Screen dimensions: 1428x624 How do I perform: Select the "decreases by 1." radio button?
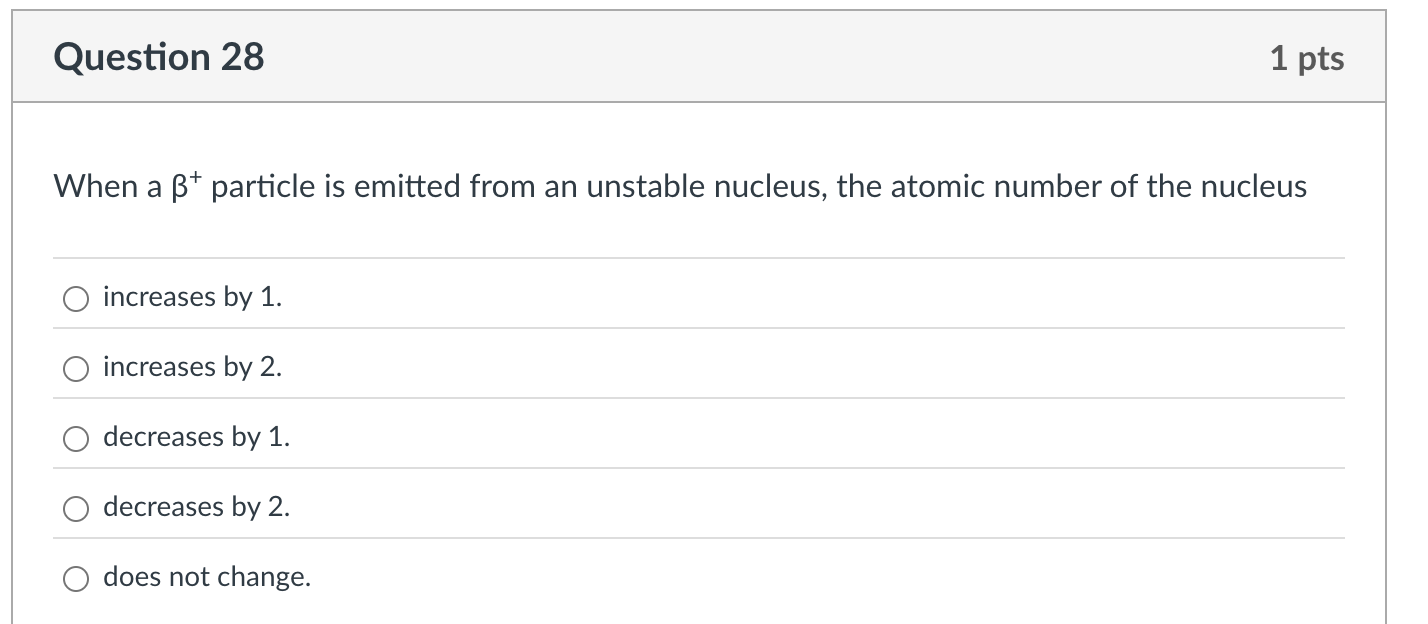[x=75, y=437]
